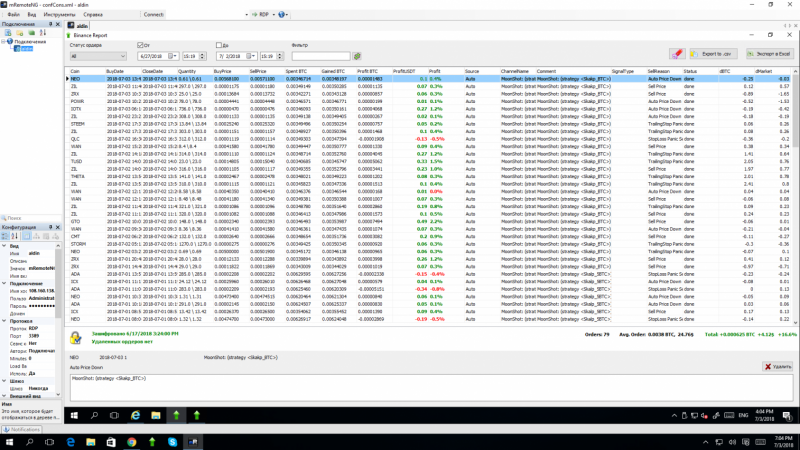
Task: Click the Экспорт в Excel button
Action: (769, 54)
